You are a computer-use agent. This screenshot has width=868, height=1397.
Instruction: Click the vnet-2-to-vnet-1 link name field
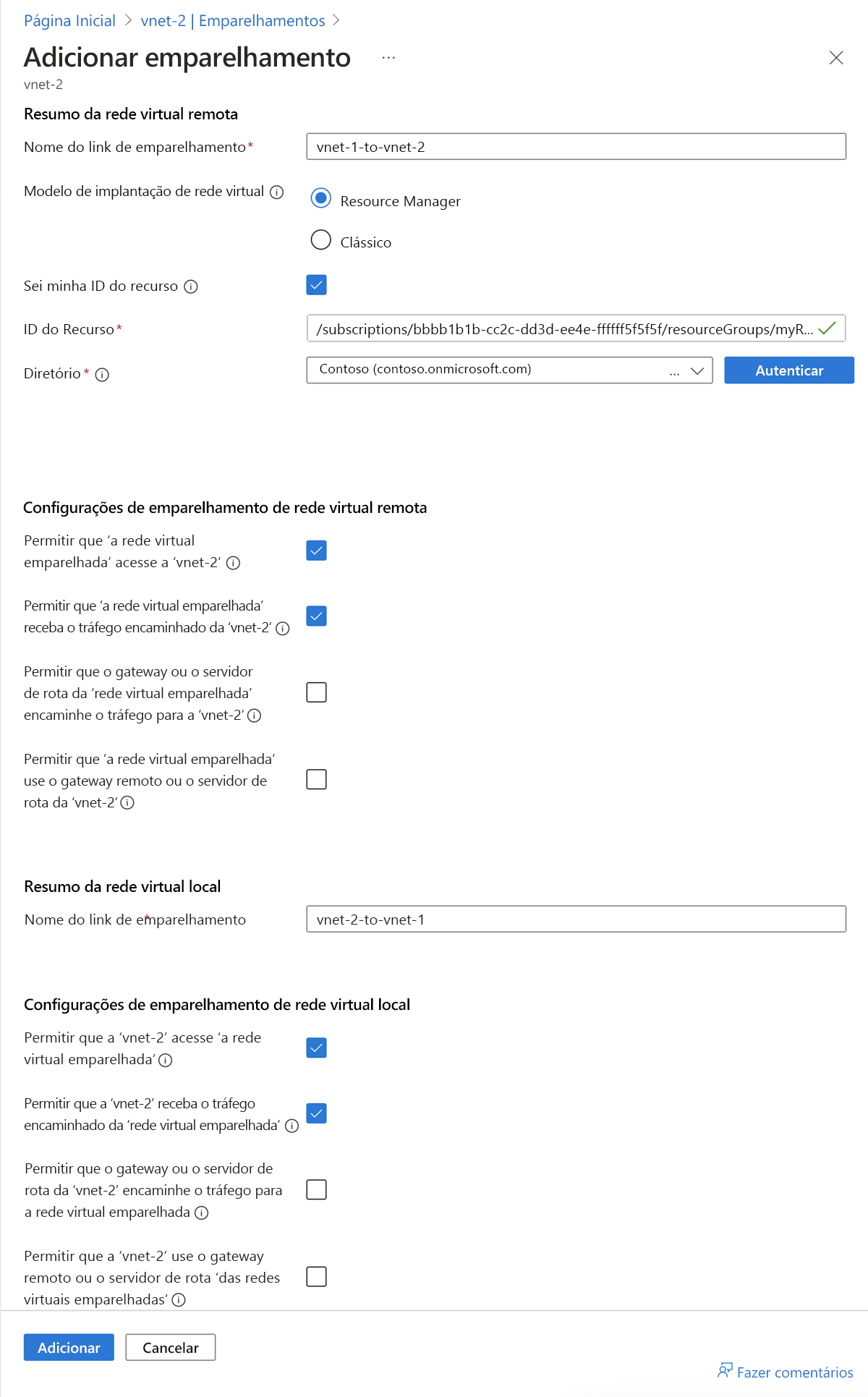[x=576, y=920]
